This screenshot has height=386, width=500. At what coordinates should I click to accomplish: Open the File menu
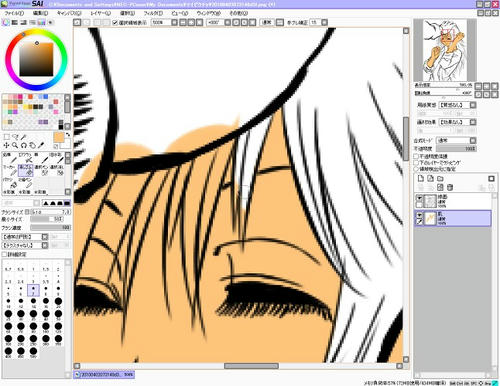click(14, 13)
